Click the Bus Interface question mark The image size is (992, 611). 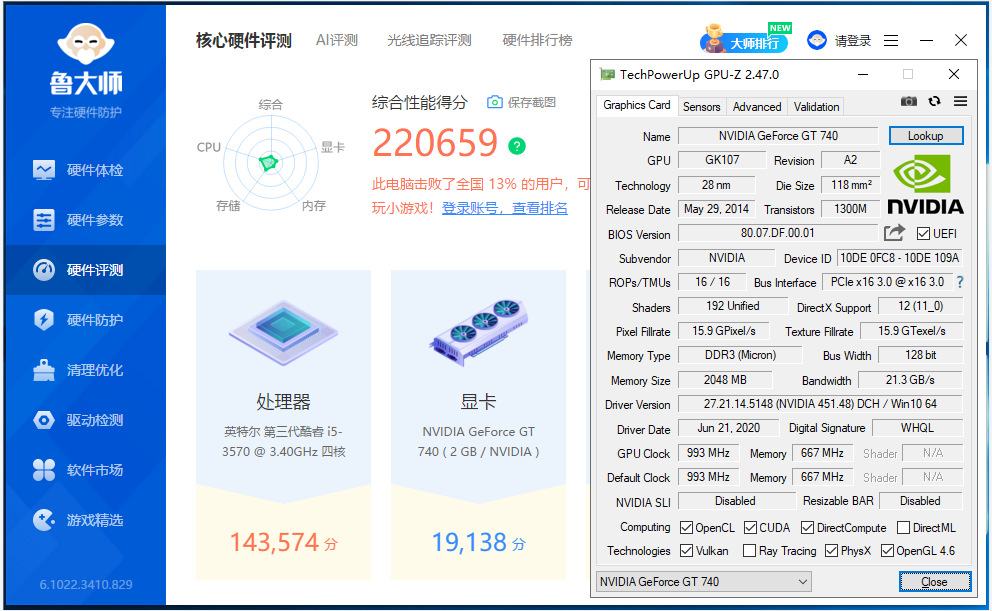[960, 282]
